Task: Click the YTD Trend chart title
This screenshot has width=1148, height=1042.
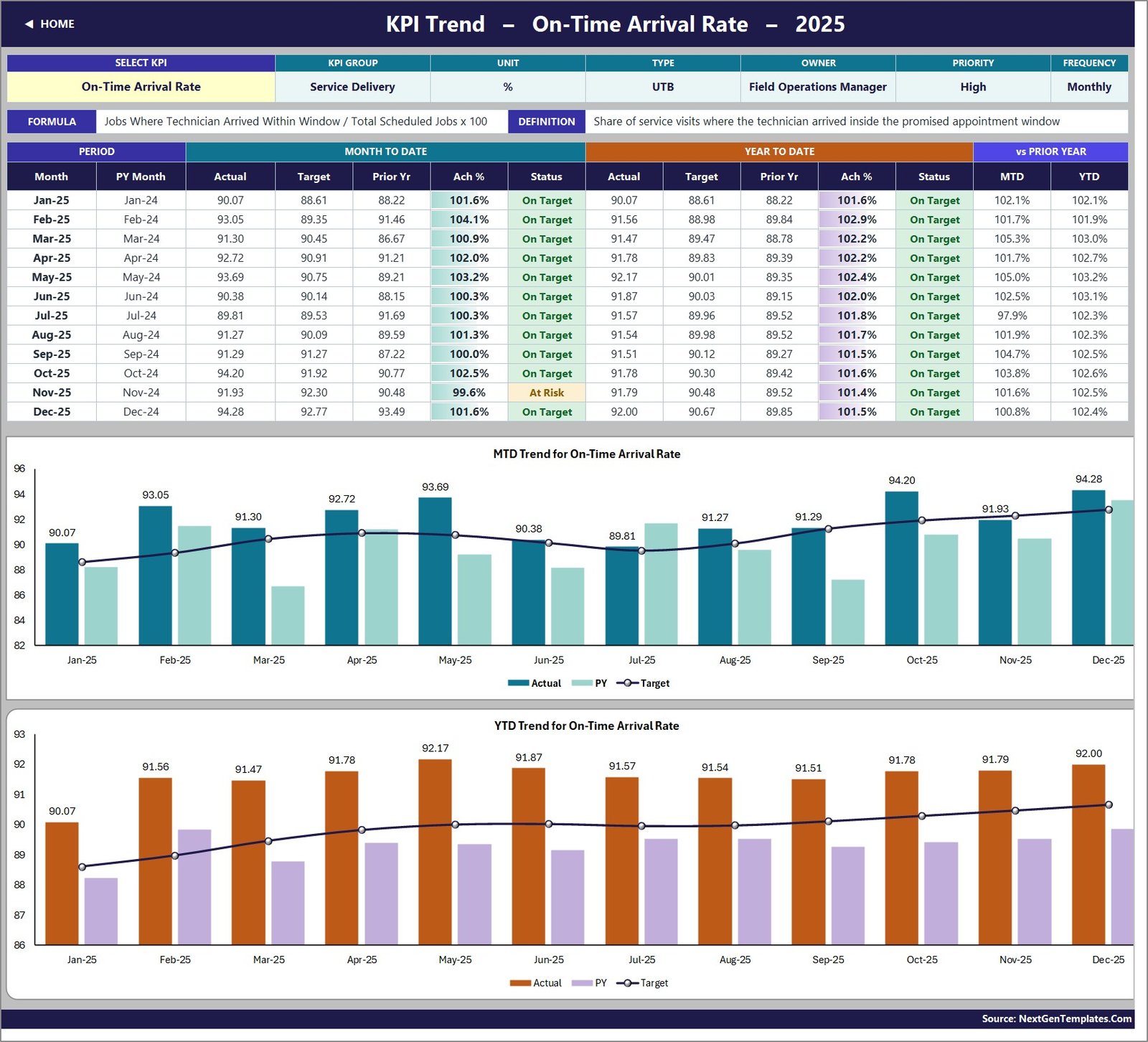Action: click(x=587, y=726)
